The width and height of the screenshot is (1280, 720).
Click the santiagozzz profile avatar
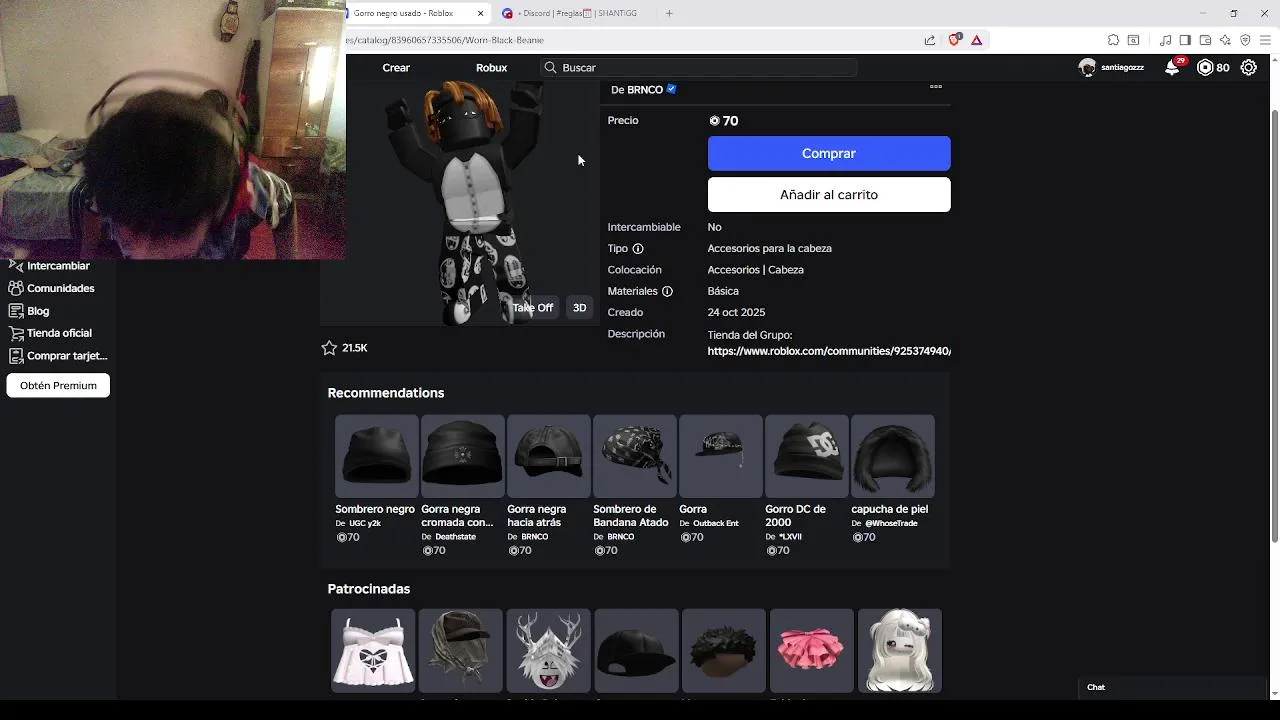pyautogui.click(x=1087, y=68)
